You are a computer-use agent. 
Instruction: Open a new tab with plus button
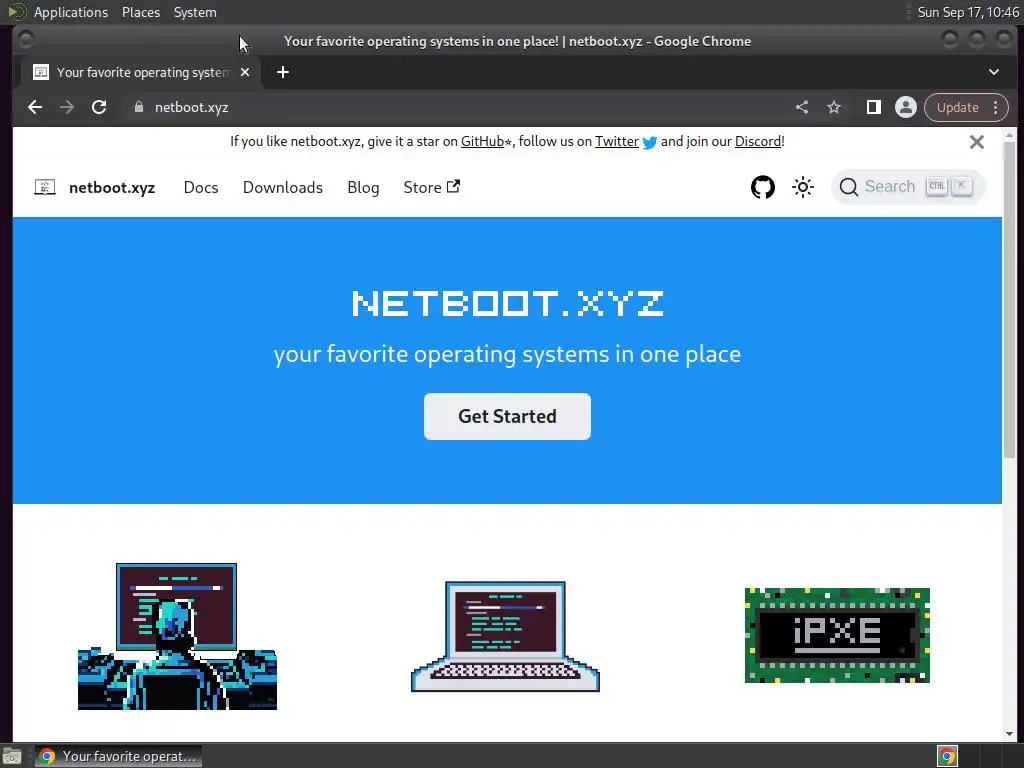tap(283, 72)
